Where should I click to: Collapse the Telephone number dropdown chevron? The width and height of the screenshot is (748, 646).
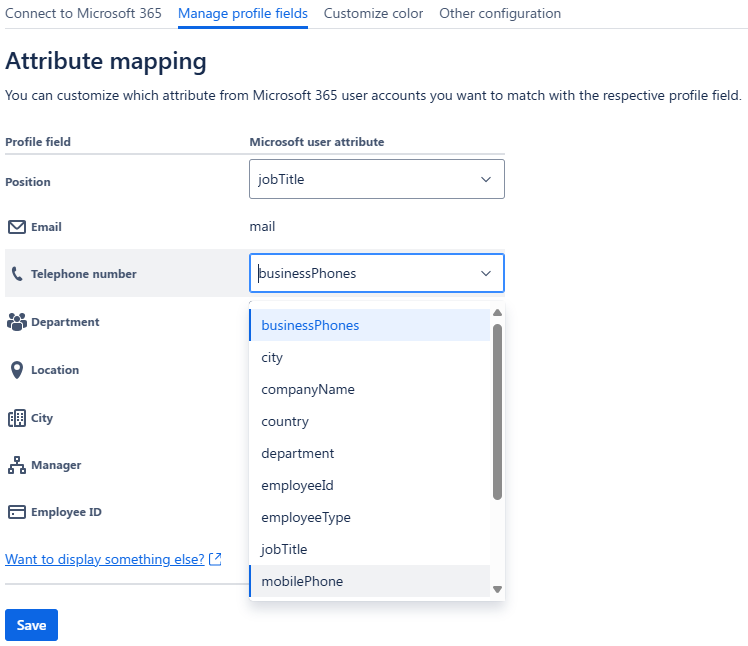(486, 273)
